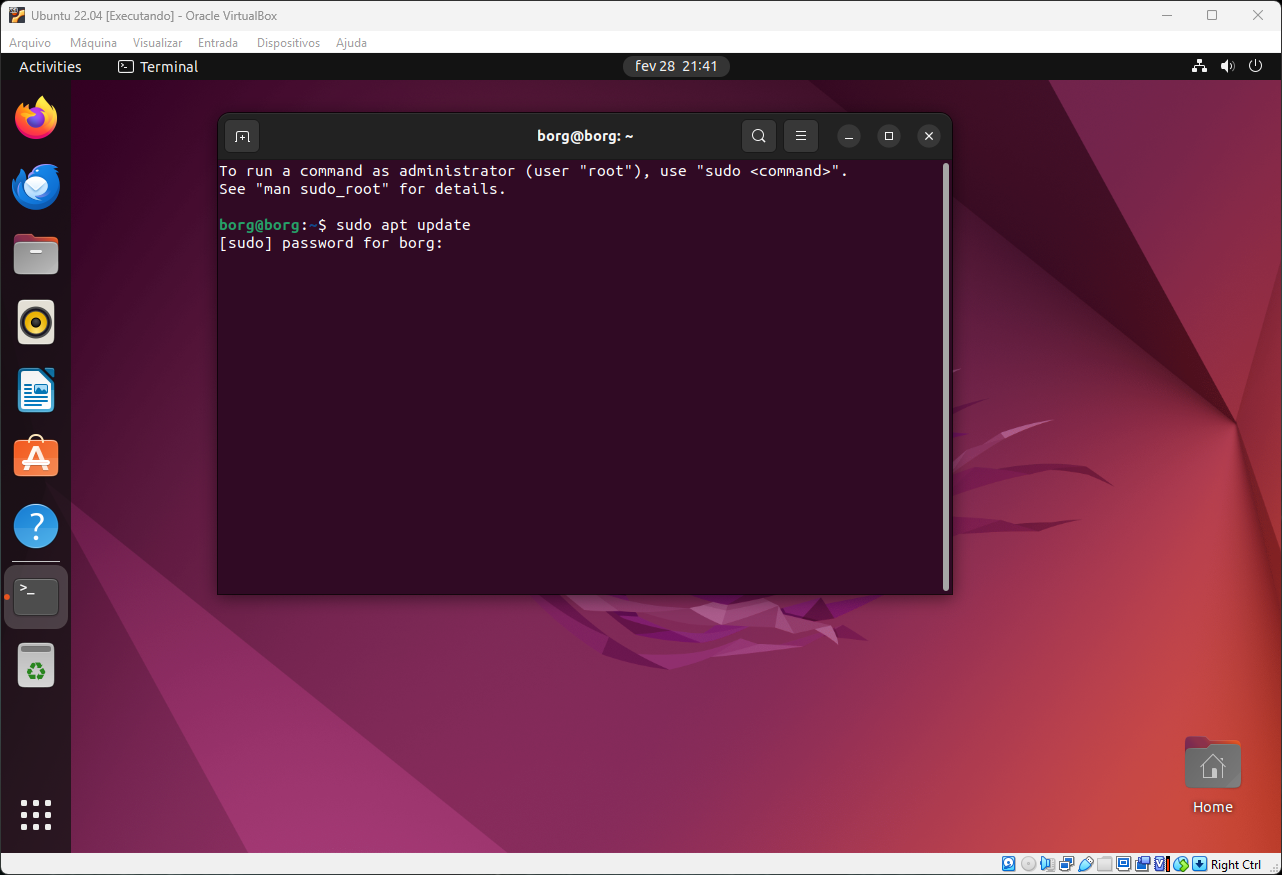Open the Trash in the dock
This screenshot has height=875, width=1282.
[36, 665]
